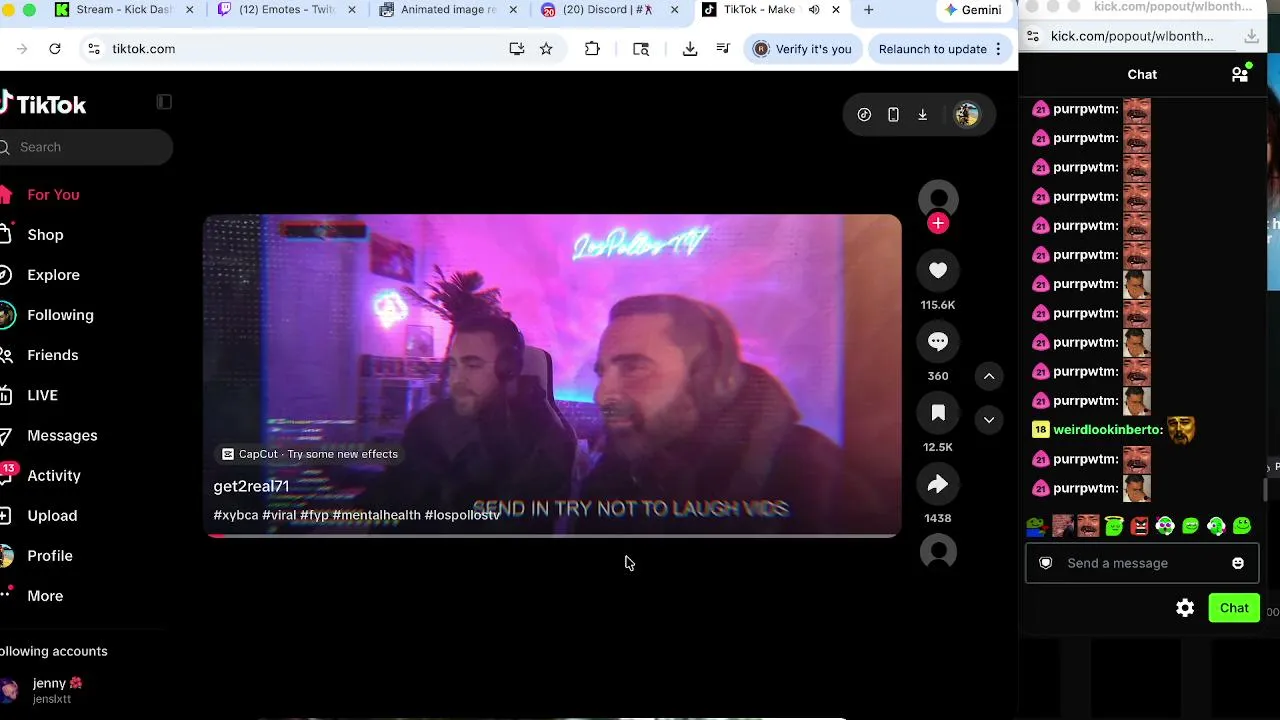Share the video with the arrow icon
Viewport: 1280px width, 720px height.
[938, 484]
